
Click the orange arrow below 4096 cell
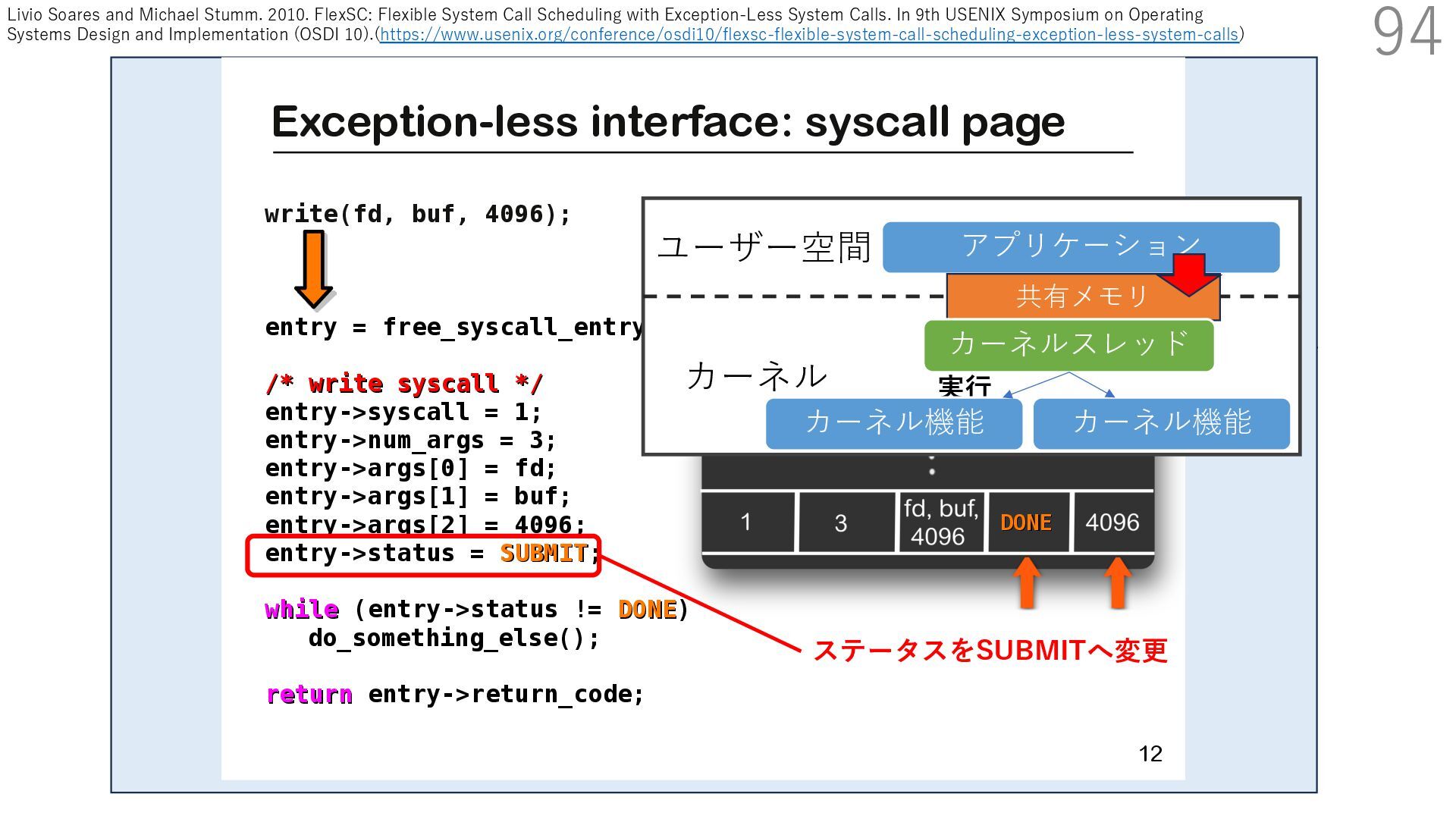1117,583
